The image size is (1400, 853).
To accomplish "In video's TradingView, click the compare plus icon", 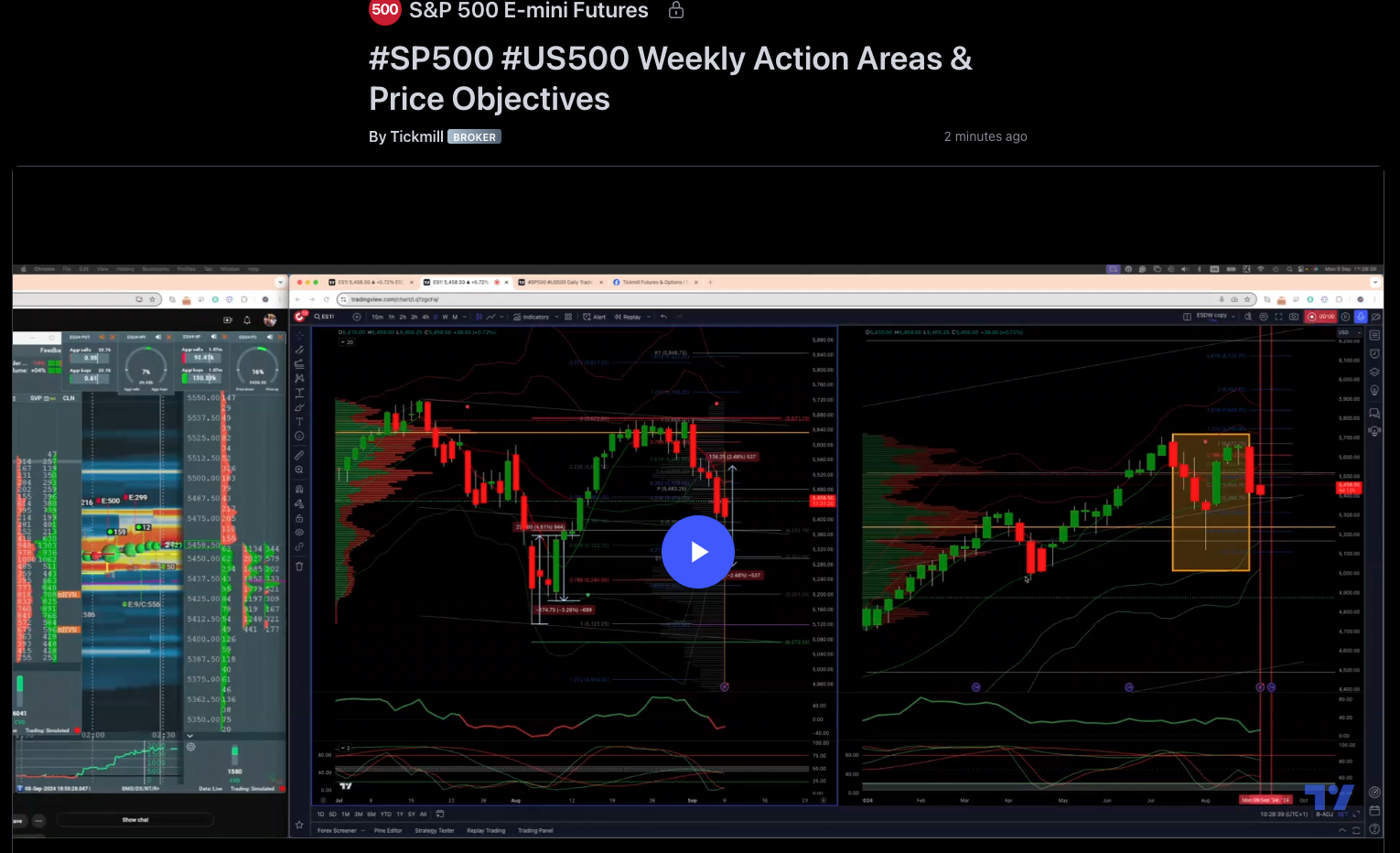I will pyautogui.click(x=357, y=317).
